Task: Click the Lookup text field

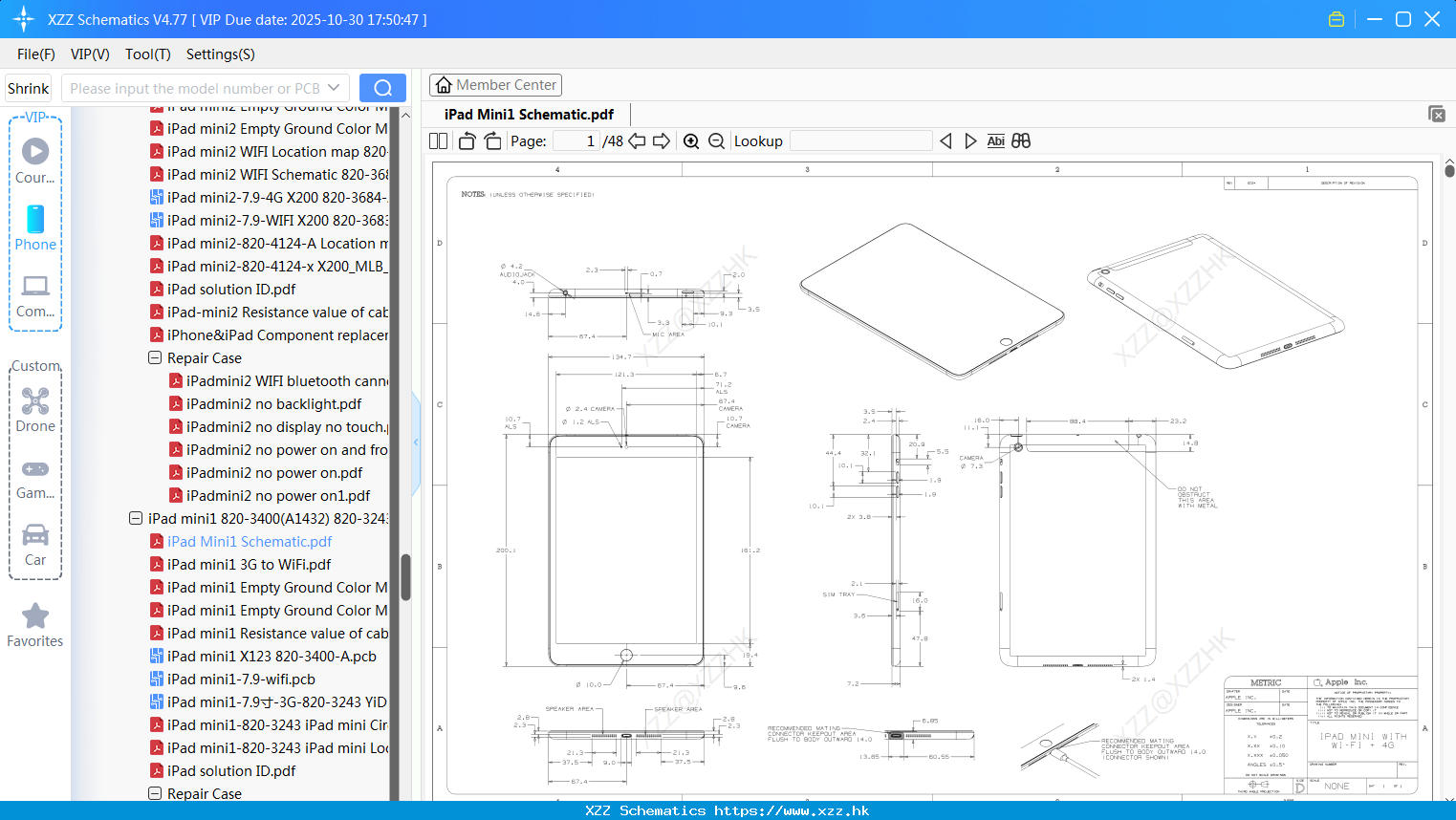Action: coord(861,141)
